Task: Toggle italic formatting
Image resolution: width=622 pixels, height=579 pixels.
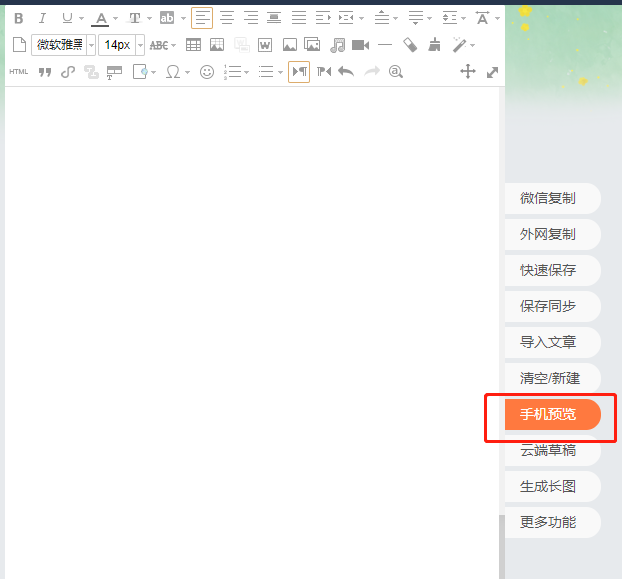Action: pos(42,18)
